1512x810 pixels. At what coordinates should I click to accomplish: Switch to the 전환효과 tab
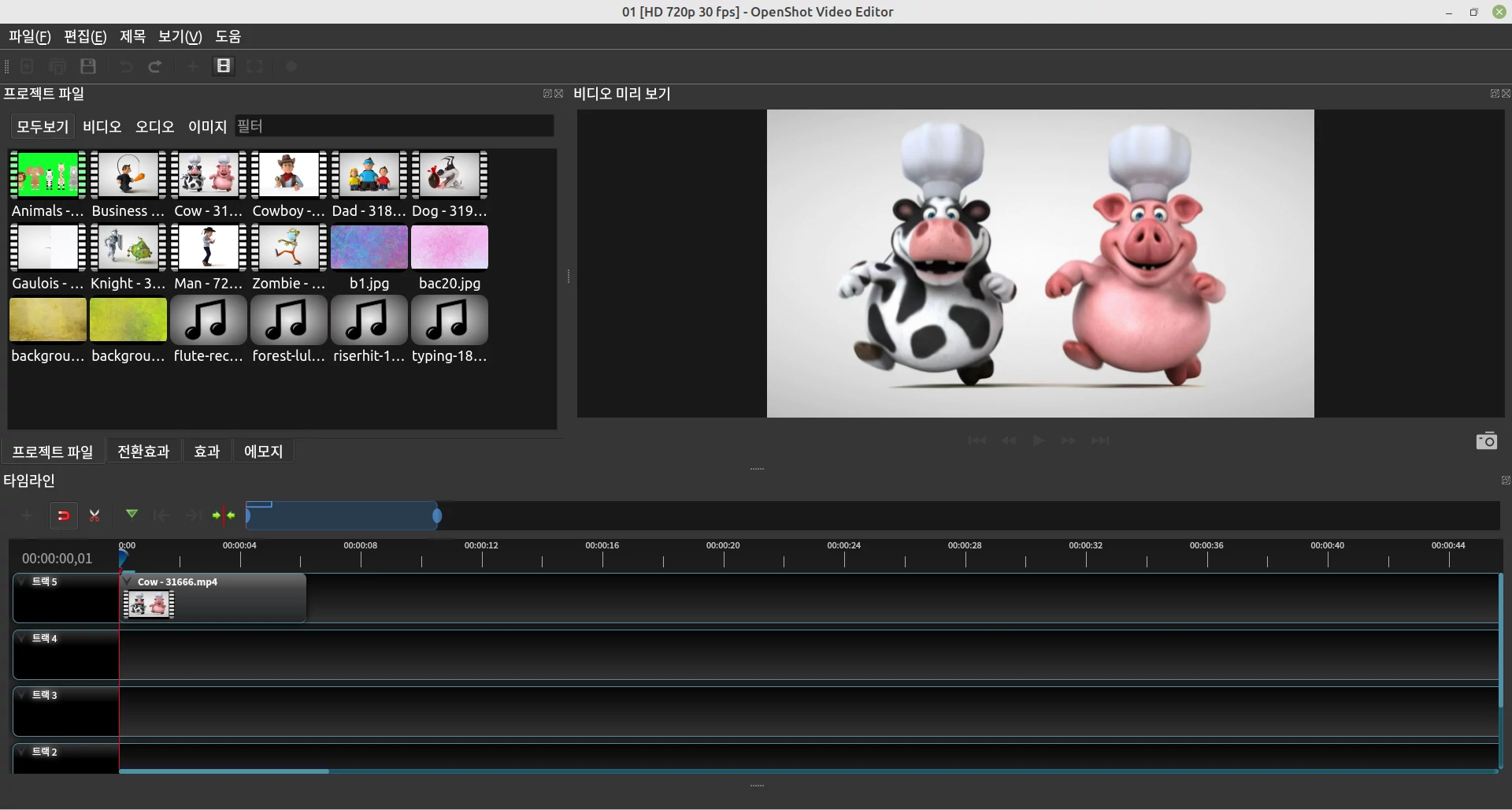coord(143,451)
